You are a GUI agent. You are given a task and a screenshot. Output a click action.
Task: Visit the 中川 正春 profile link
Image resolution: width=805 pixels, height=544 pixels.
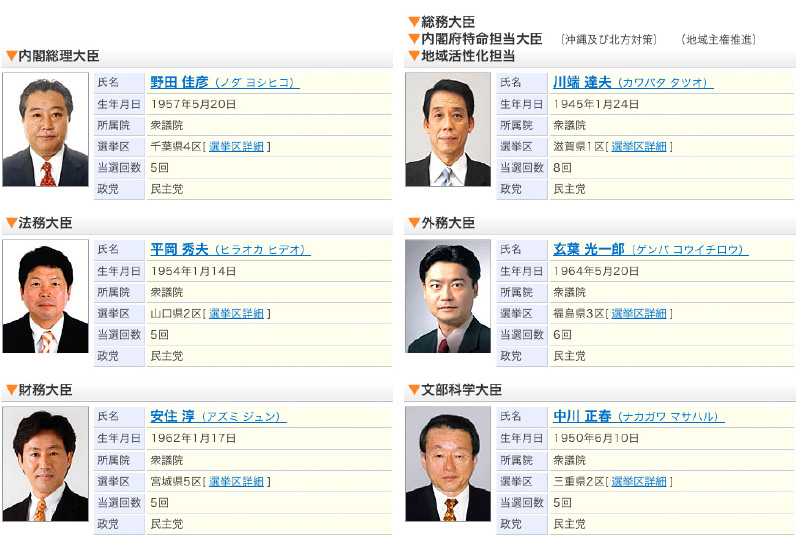(582, 416)
